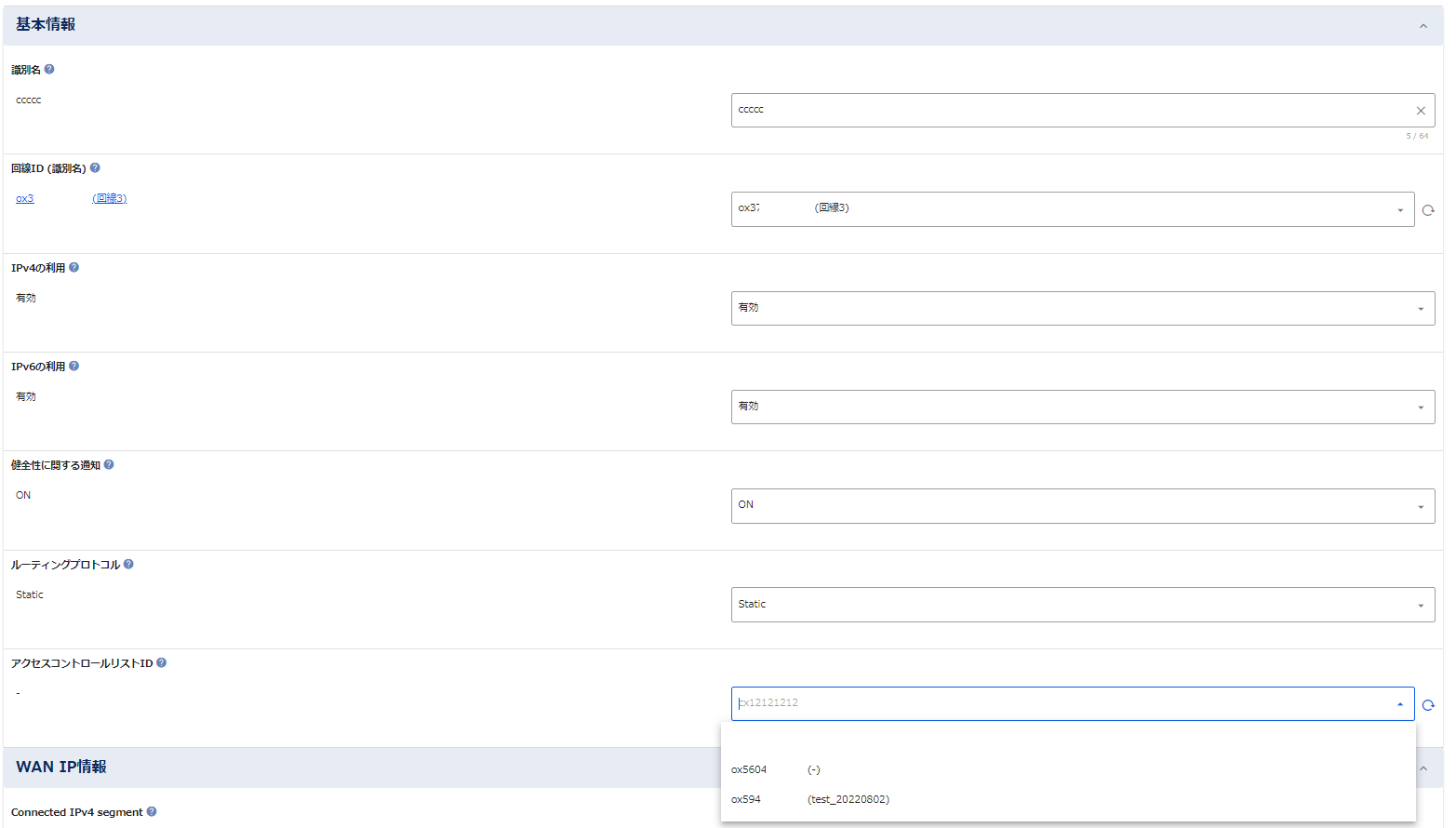Click the help icon beside Connected IPv4 segment

tap(152, 811)
